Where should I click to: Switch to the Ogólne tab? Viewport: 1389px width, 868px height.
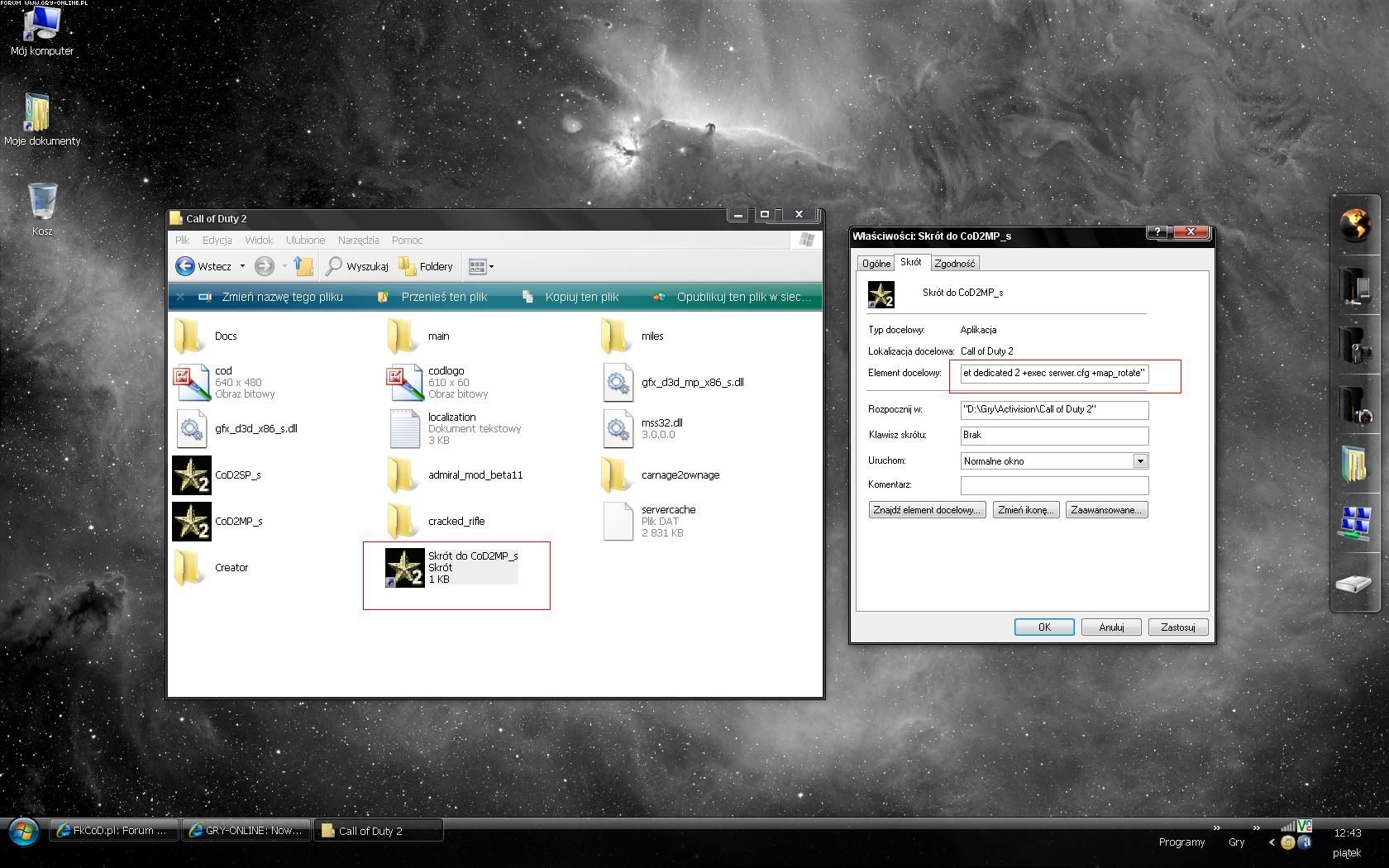coord(876,264)
